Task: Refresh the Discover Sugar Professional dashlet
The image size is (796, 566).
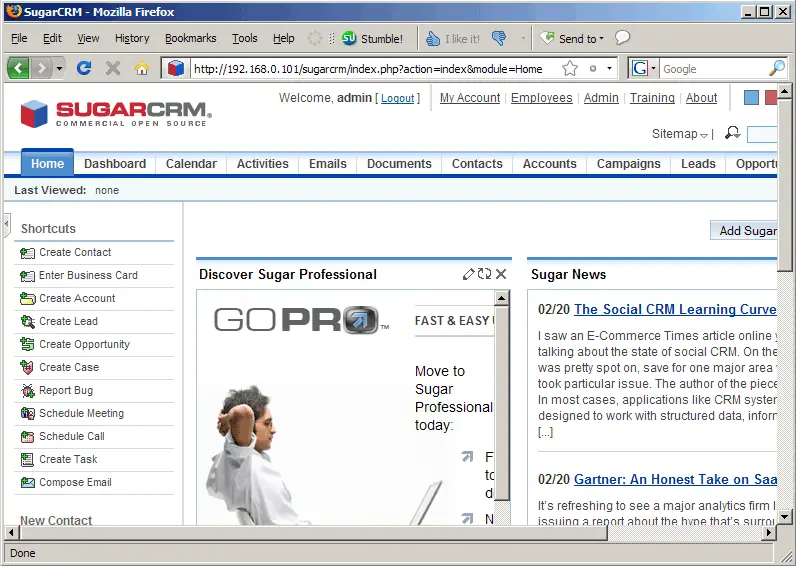Action: point(484,274)
